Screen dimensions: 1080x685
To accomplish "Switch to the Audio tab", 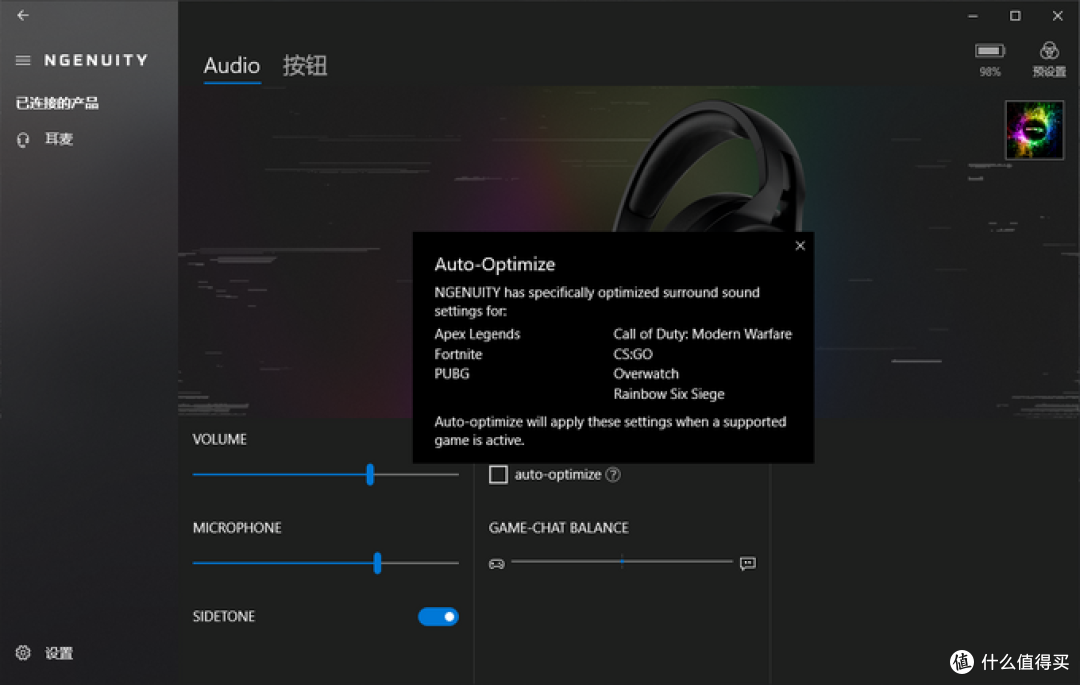I will click(231, 65).
